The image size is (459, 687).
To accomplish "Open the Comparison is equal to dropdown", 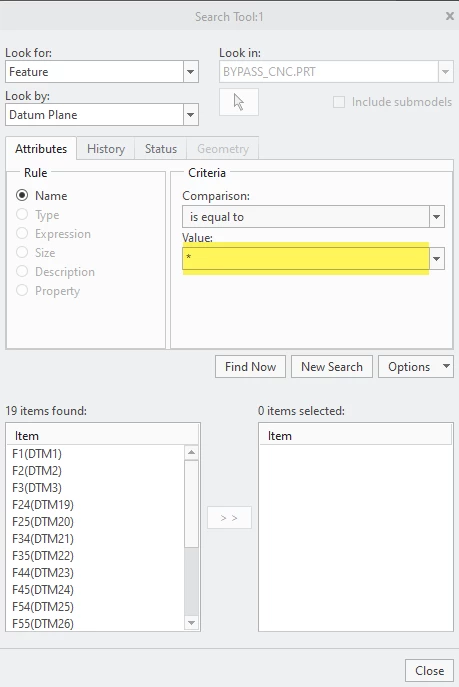I will (436, 216).
